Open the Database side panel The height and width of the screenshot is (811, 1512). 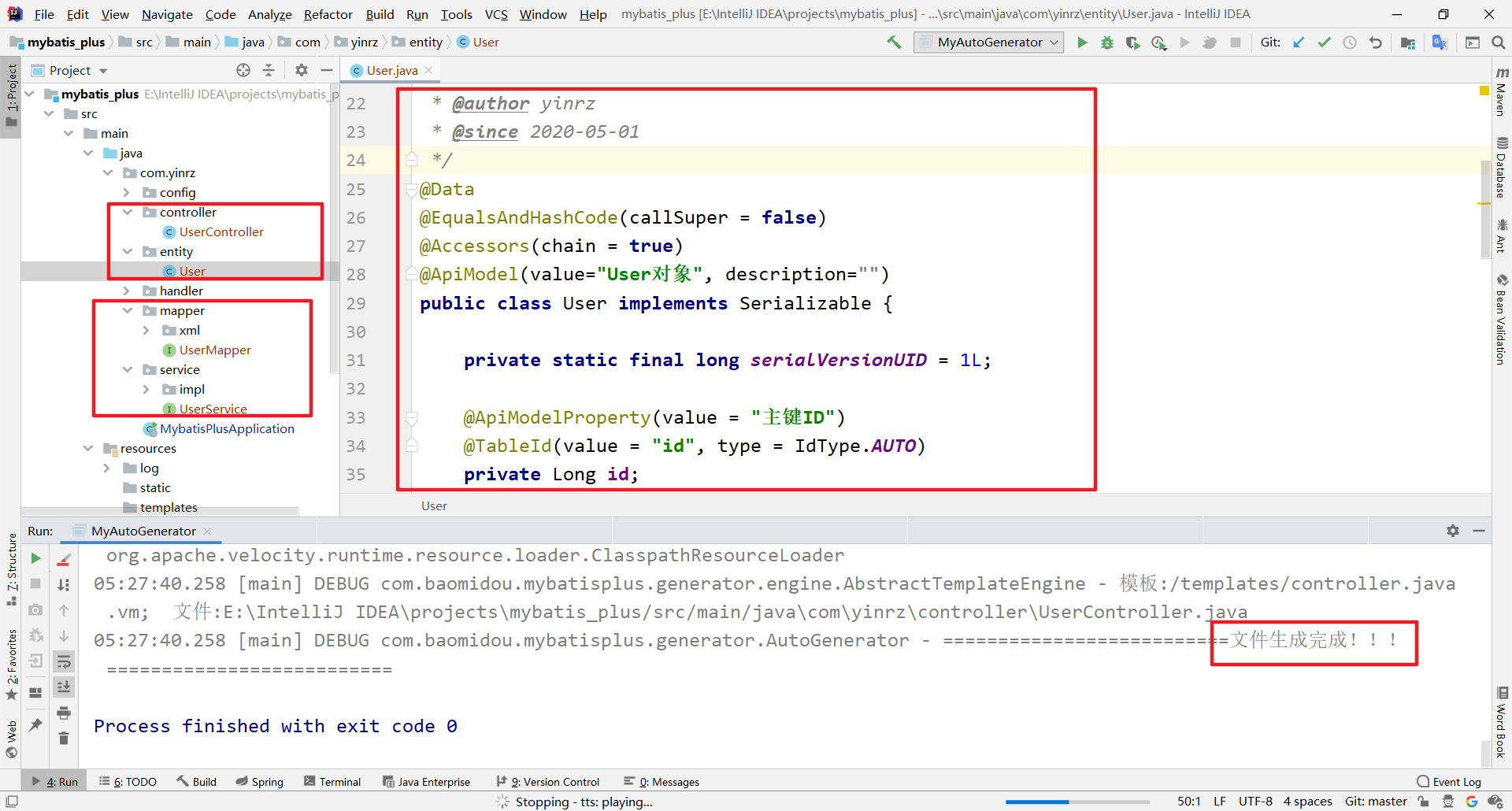pyautogui.click(x=1502, y=168)
